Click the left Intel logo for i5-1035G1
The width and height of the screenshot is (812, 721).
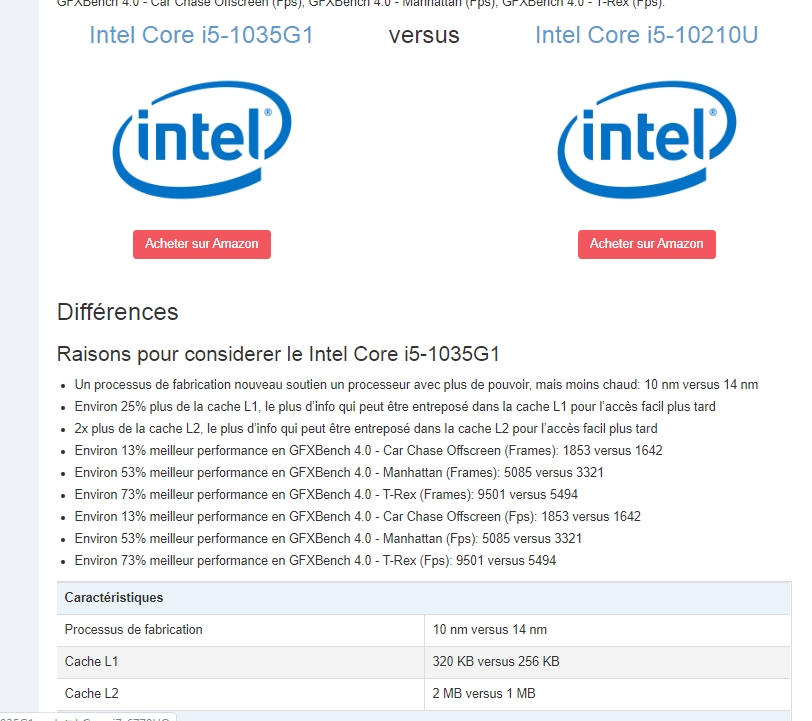(202, 139)
